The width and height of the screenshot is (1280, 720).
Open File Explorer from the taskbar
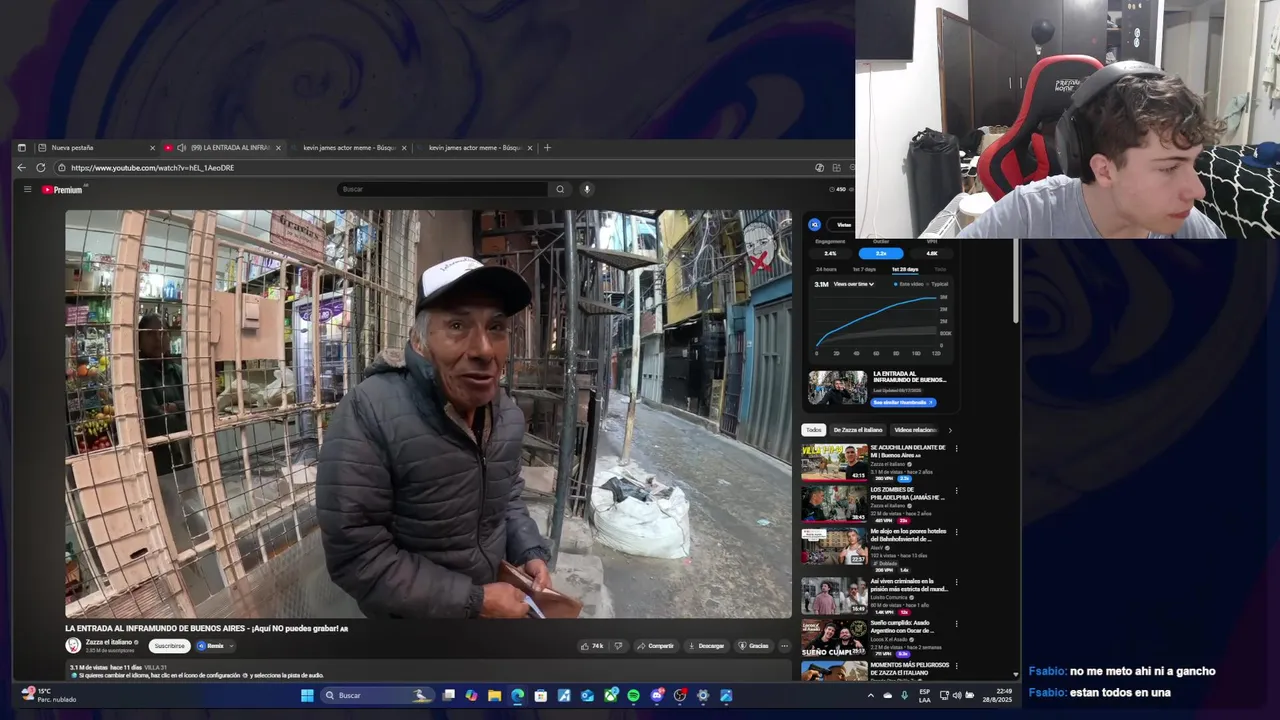click(494, 695)
